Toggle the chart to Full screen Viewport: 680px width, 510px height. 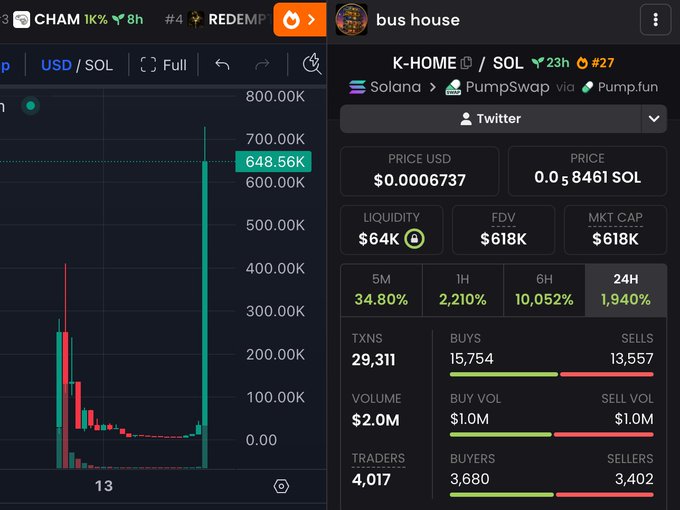tap(163, 65)
